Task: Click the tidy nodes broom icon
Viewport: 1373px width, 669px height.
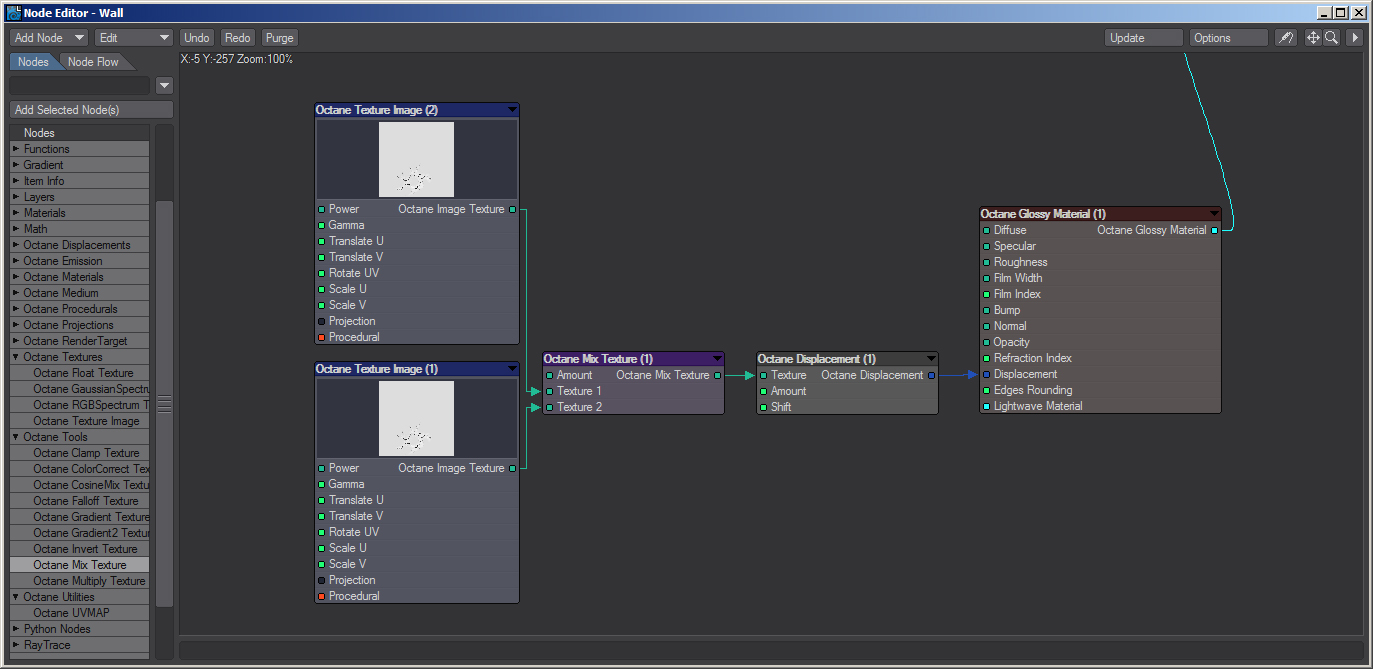Action: pos(1286,38)
